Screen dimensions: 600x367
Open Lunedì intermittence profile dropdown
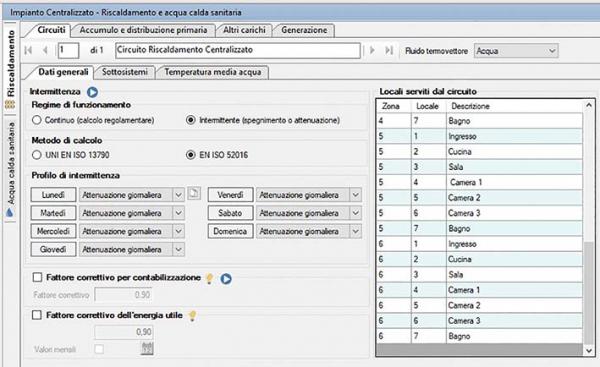pyautogui.click(x=132, y=195)
